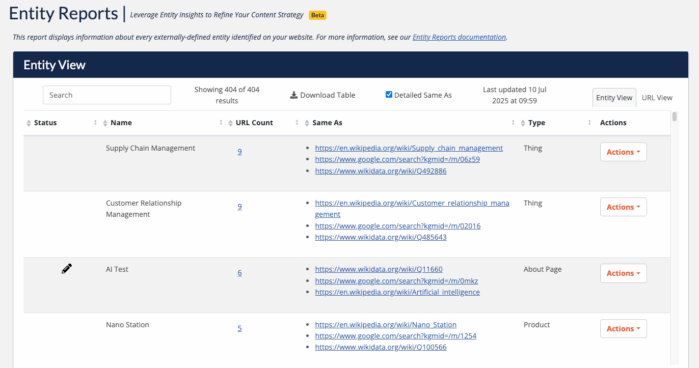
Task: Click the table's vertical scrollbar thumb
Action: 674,116
